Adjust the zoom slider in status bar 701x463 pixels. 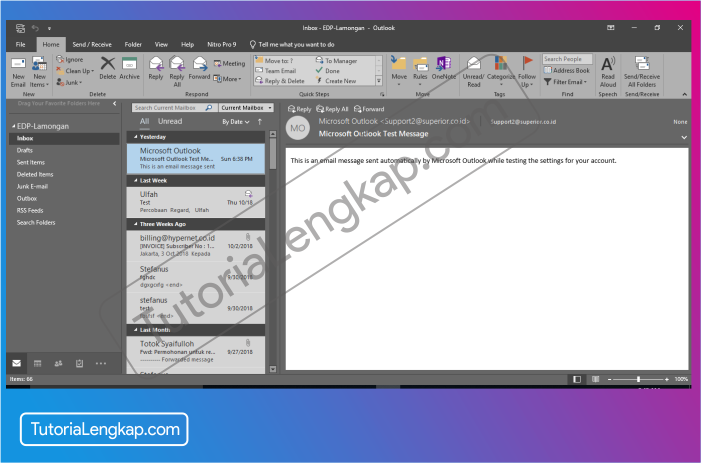[638, 379]
